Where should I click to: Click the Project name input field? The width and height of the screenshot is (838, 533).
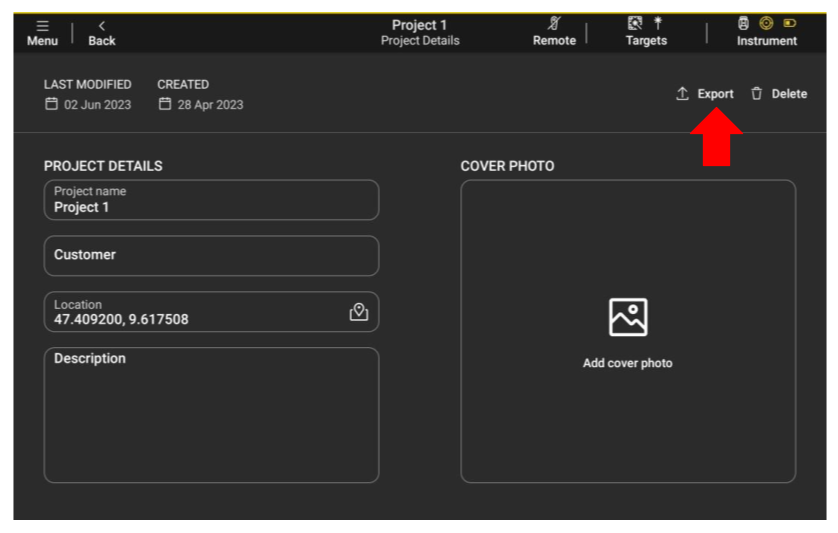[211, 200]
